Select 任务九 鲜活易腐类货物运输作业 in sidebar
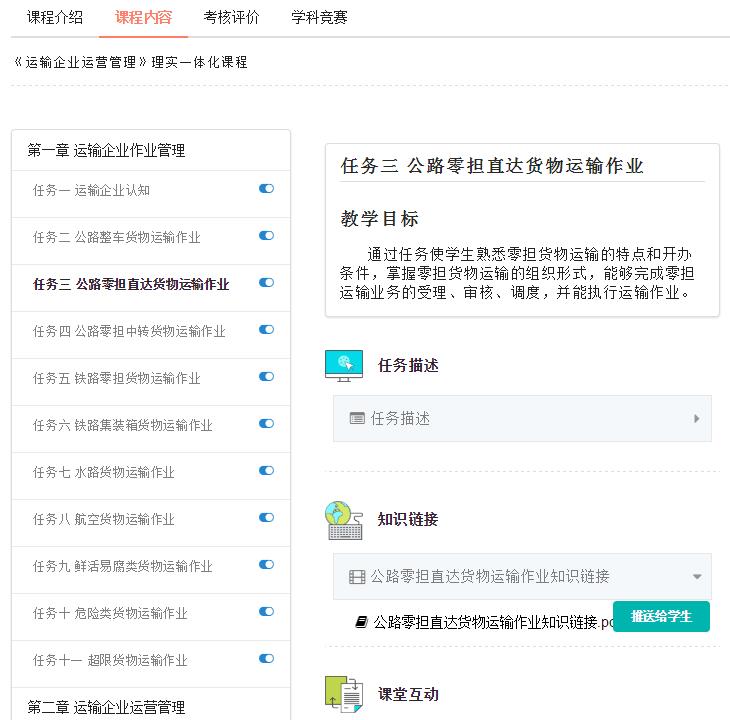730x720 pixels. click(122, 566)
